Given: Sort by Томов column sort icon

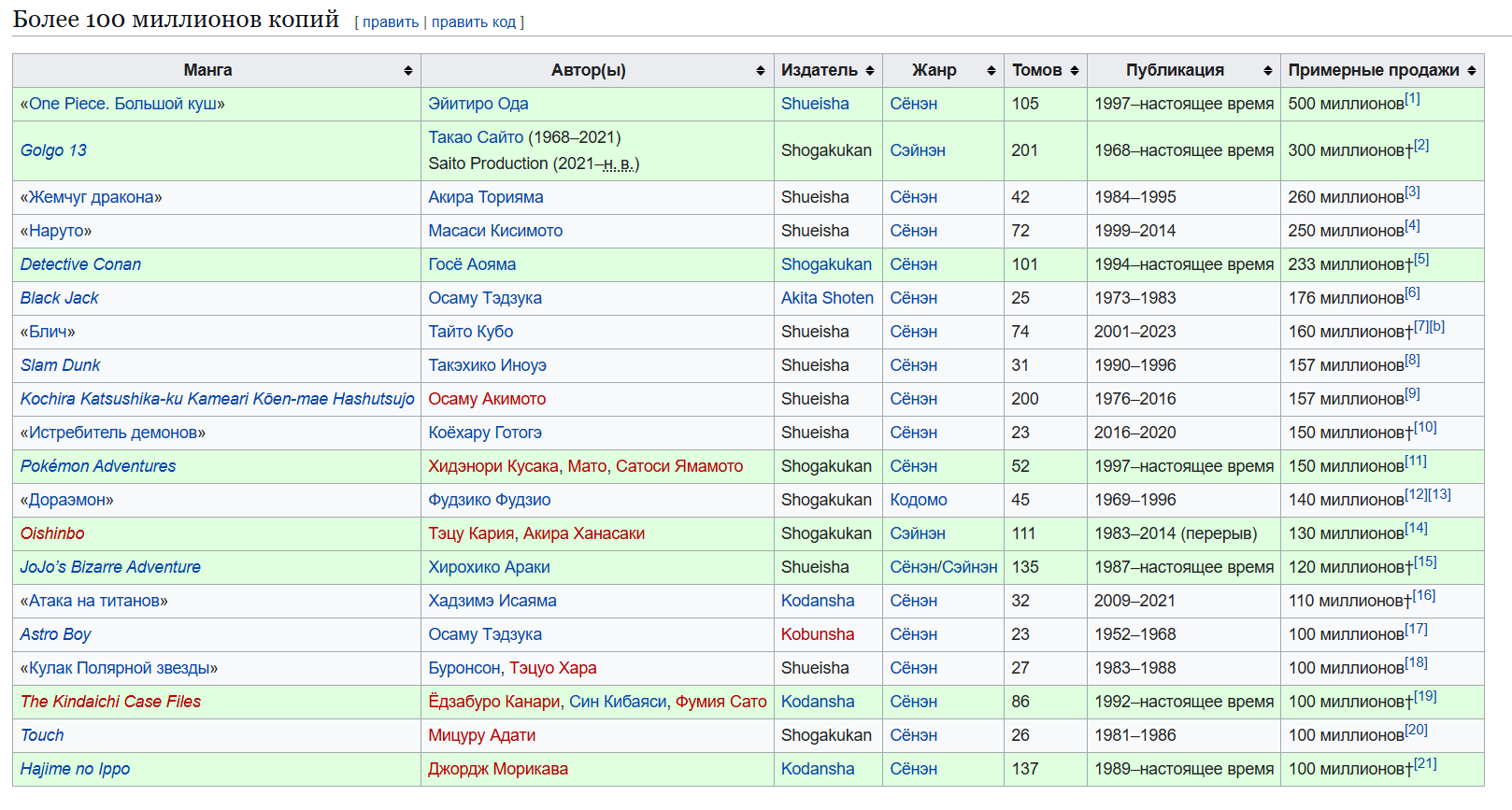Looking at the screenshot, I should (1074, 71).
